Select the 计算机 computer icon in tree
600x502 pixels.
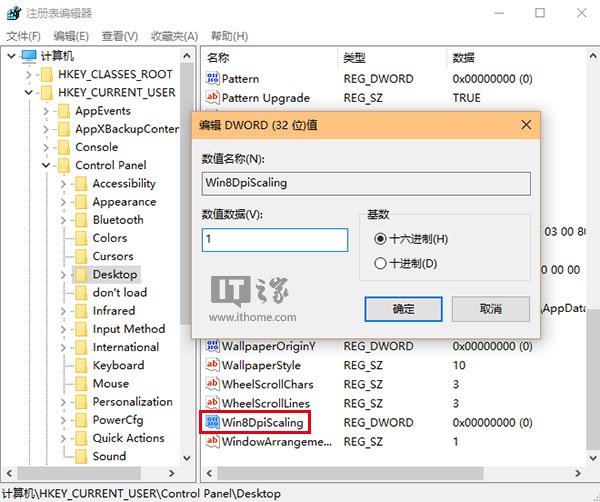(x=29, y=56)
